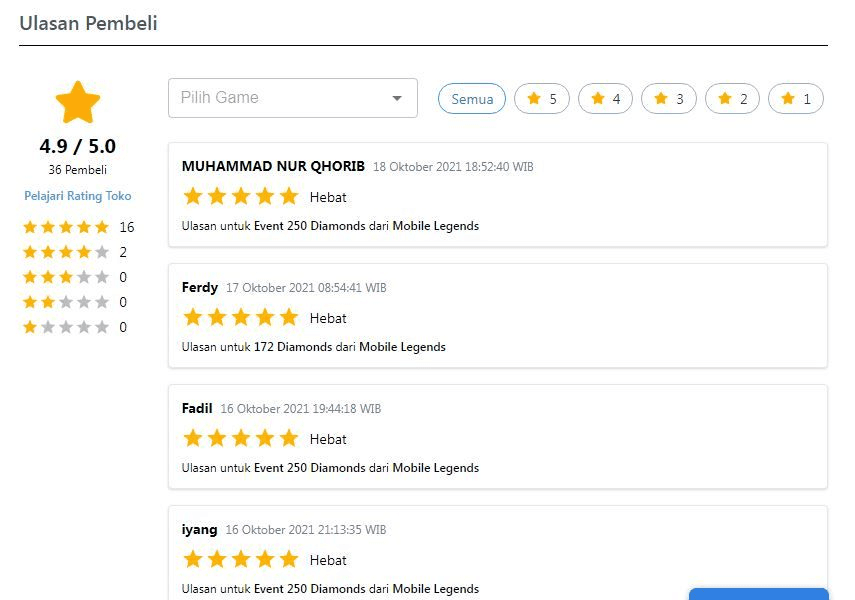
Task: Filter reviews by 3 stars
Action: (669, 99)
